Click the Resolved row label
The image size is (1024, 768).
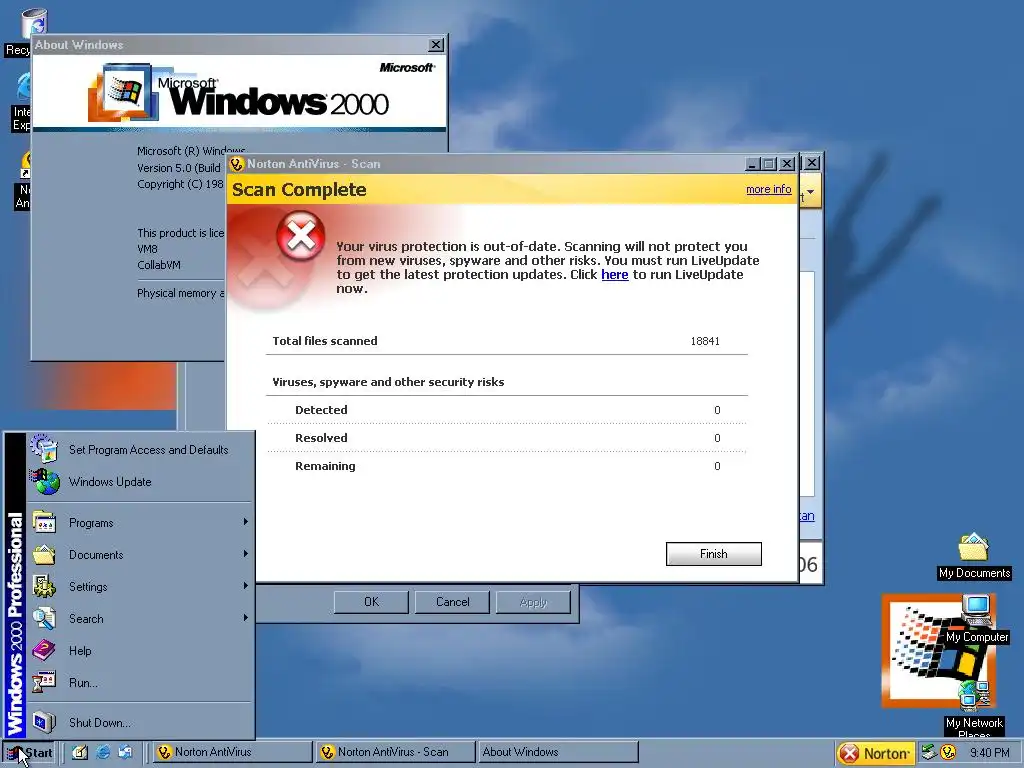click(321, 438)
